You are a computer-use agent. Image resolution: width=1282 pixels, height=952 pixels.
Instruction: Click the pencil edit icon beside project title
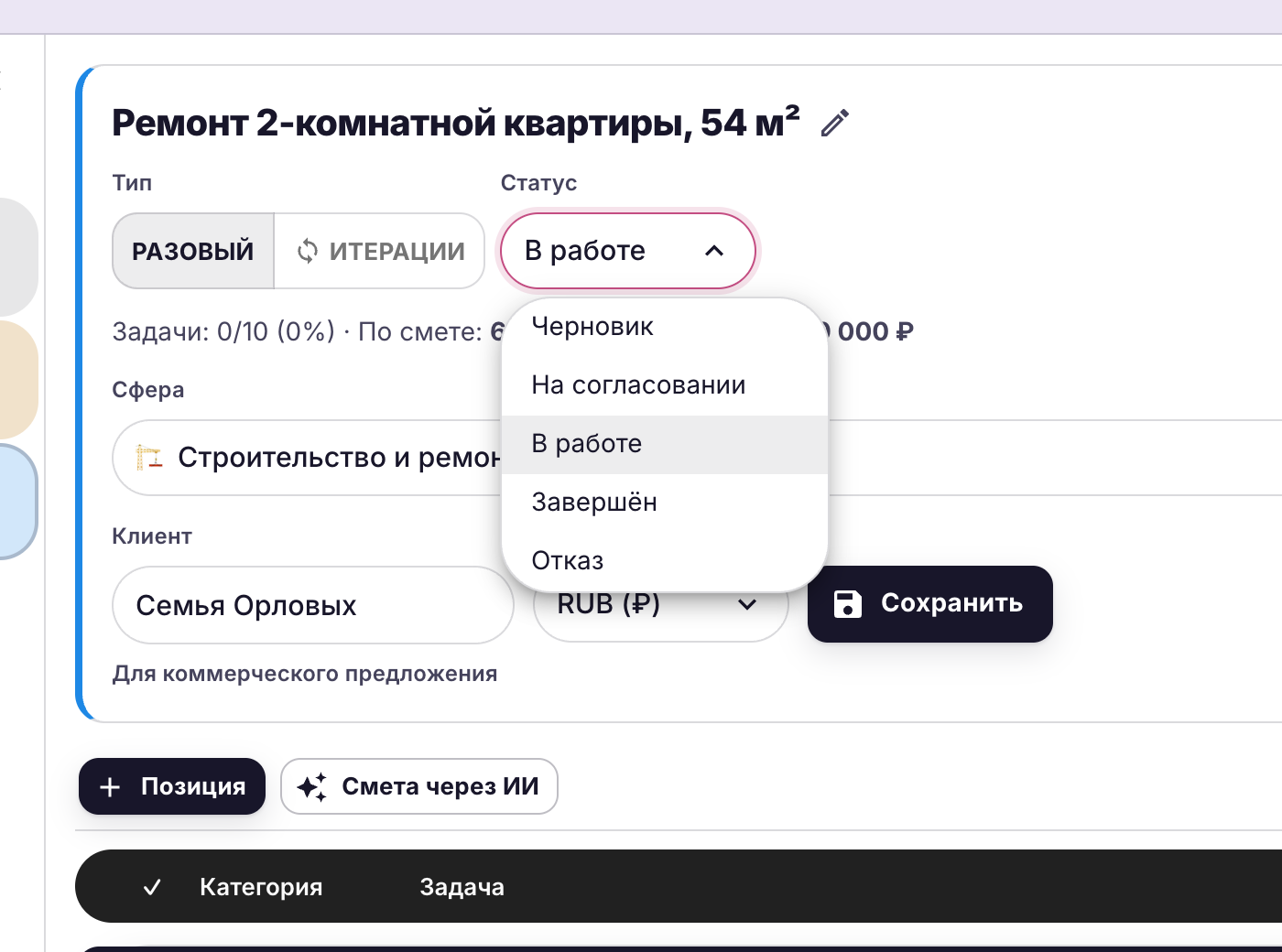pyautogui.click(x=834, y=123)
